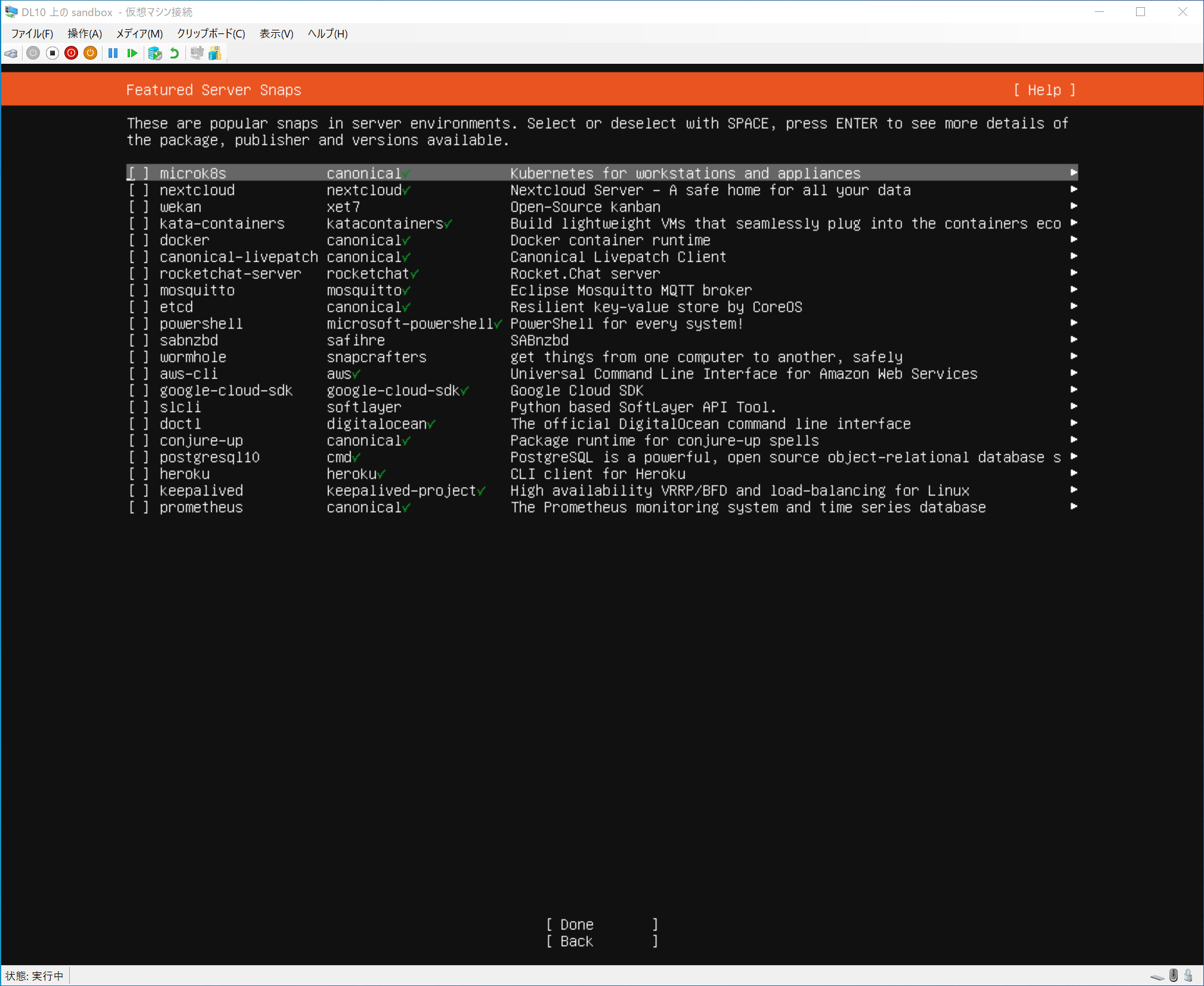The height and width of the screenshot is (986, 1204).
Task: Click the mouse icon in the status bar
Action: pos(1174,975)
